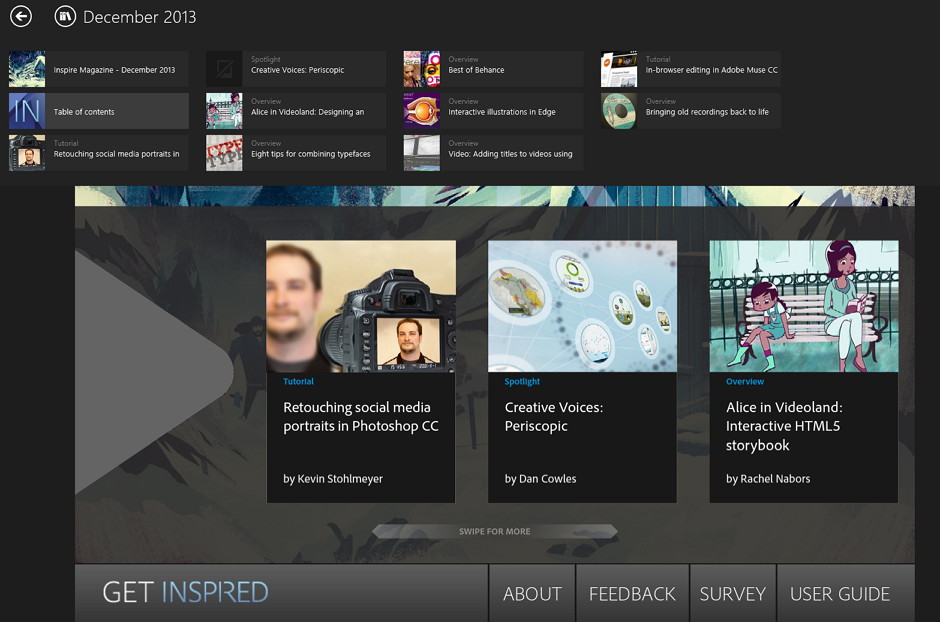
Task: Click the SWIPE FOR MORE indicator
Action: (x=495, y=532)
